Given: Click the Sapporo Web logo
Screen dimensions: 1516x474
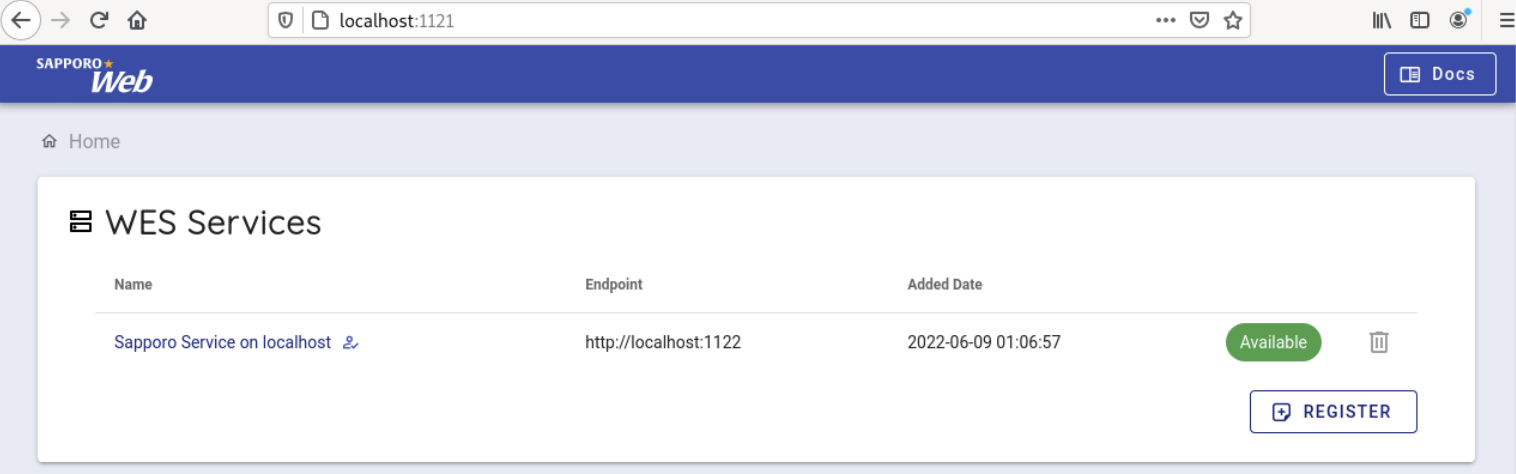Looking at the screenshot, I should point(94,74).
